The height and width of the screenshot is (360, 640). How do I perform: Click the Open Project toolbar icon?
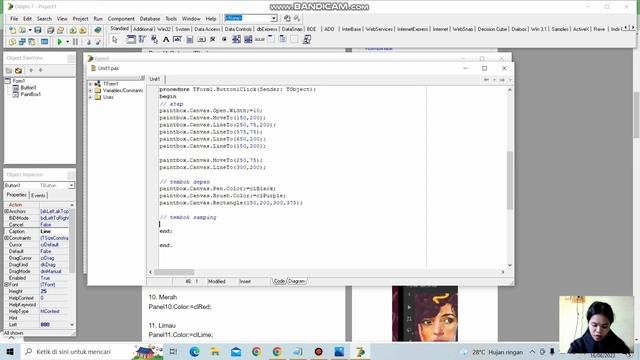(60, 30)
